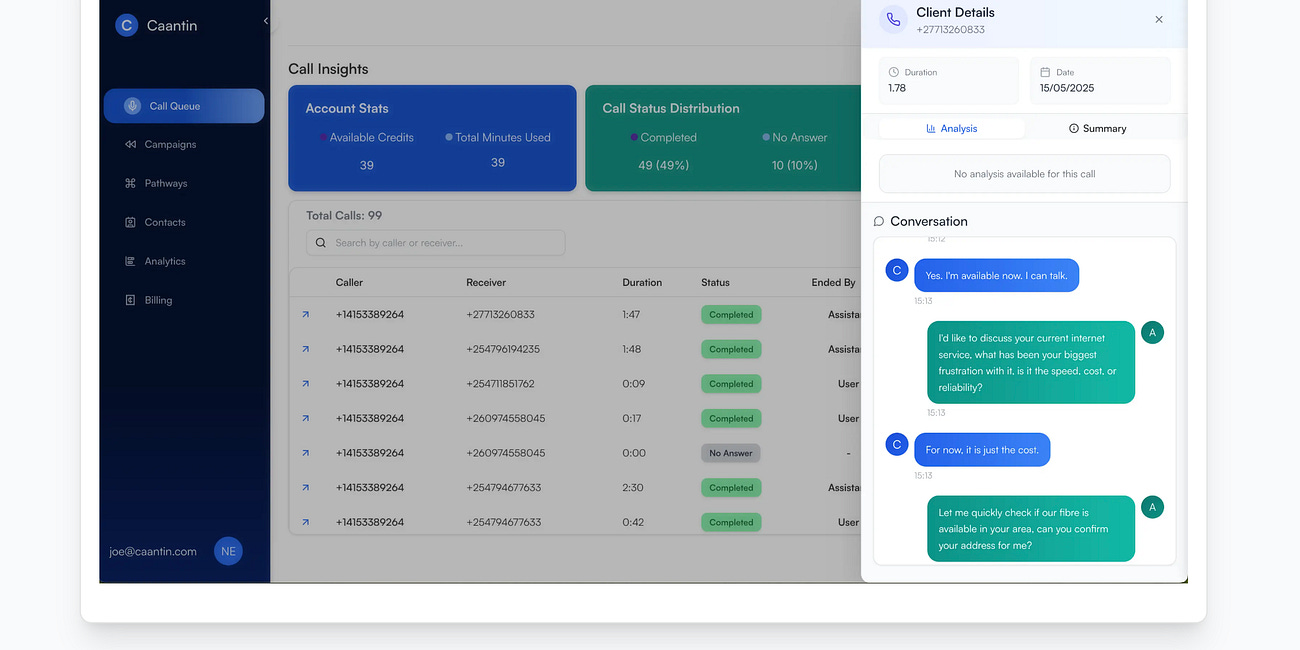This screenshot has height=650, width=1300.
Task: Click the assistant message about confirming your address
Action: click(x=1031, y=529)
